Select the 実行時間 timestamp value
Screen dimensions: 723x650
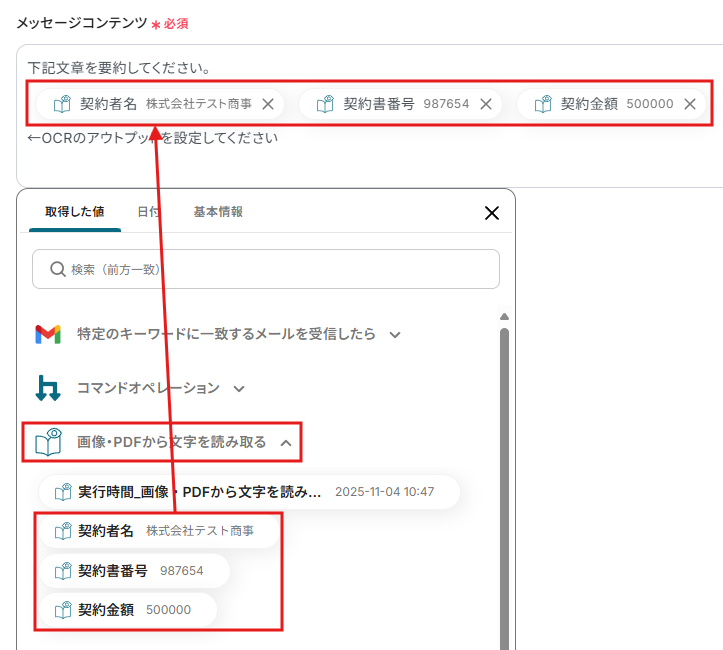[250, 492]
